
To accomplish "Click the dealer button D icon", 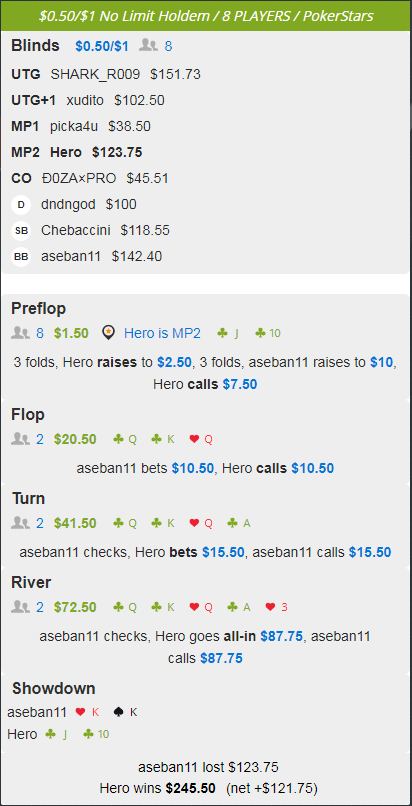I will click(21, 205).
